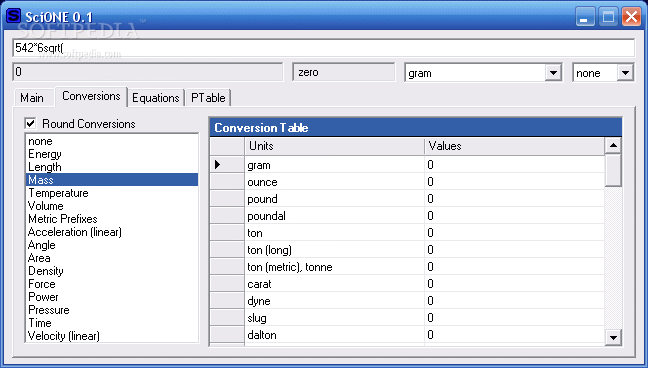Image resolution: width=648 pixels, height=368 pixels.
Task: Click the row header beside ounce
Action: (227, 182)
